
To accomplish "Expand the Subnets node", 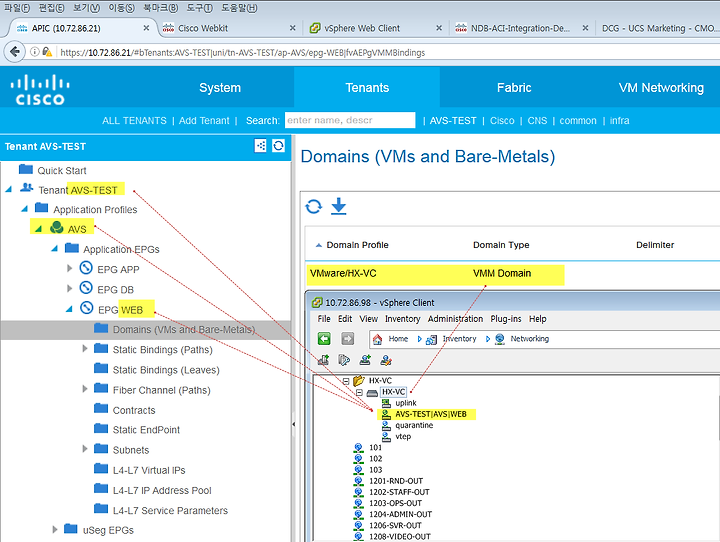I will [85, 448].
